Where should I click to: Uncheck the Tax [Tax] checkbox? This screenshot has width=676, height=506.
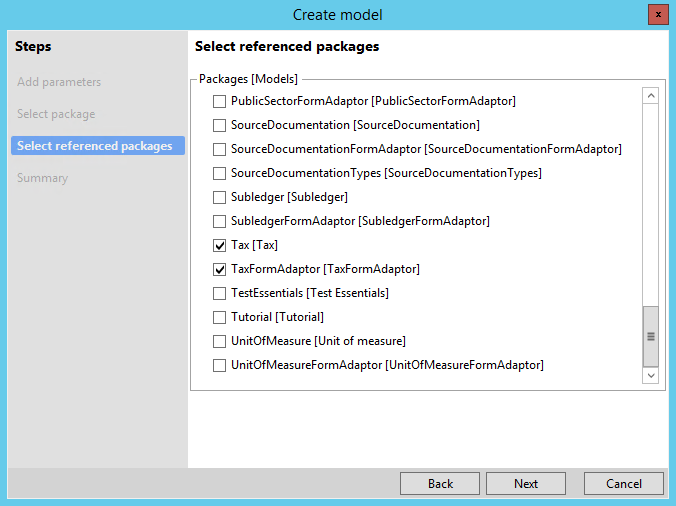tap(219, 245)
